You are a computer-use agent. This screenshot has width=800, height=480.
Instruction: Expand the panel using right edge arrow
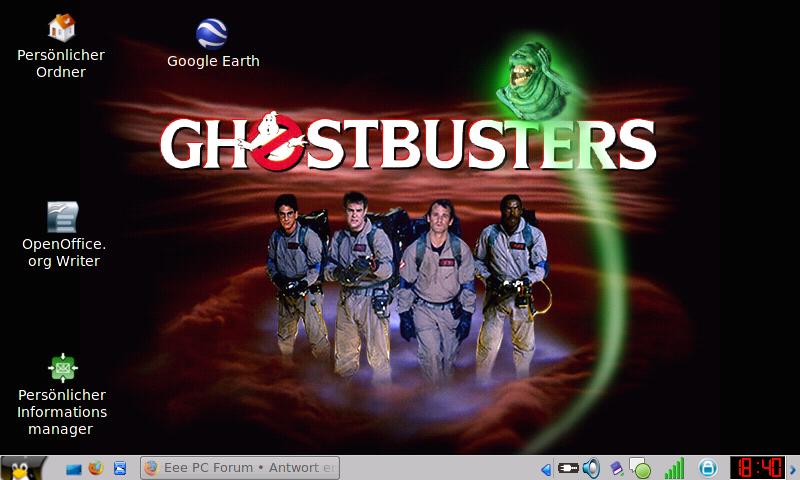point(794,468)
